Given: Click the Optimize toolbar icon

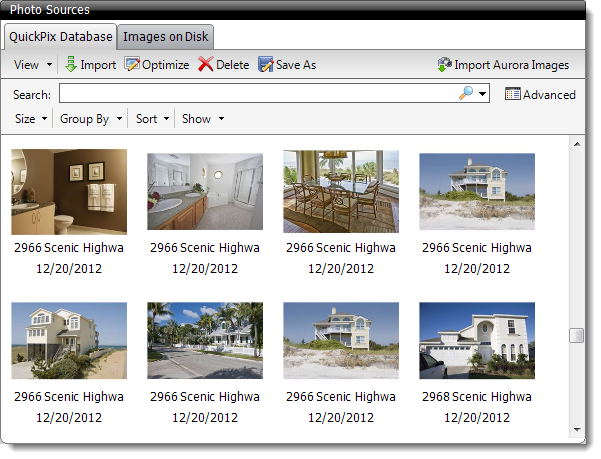Looking at the screenshot, I should point(132,65).
